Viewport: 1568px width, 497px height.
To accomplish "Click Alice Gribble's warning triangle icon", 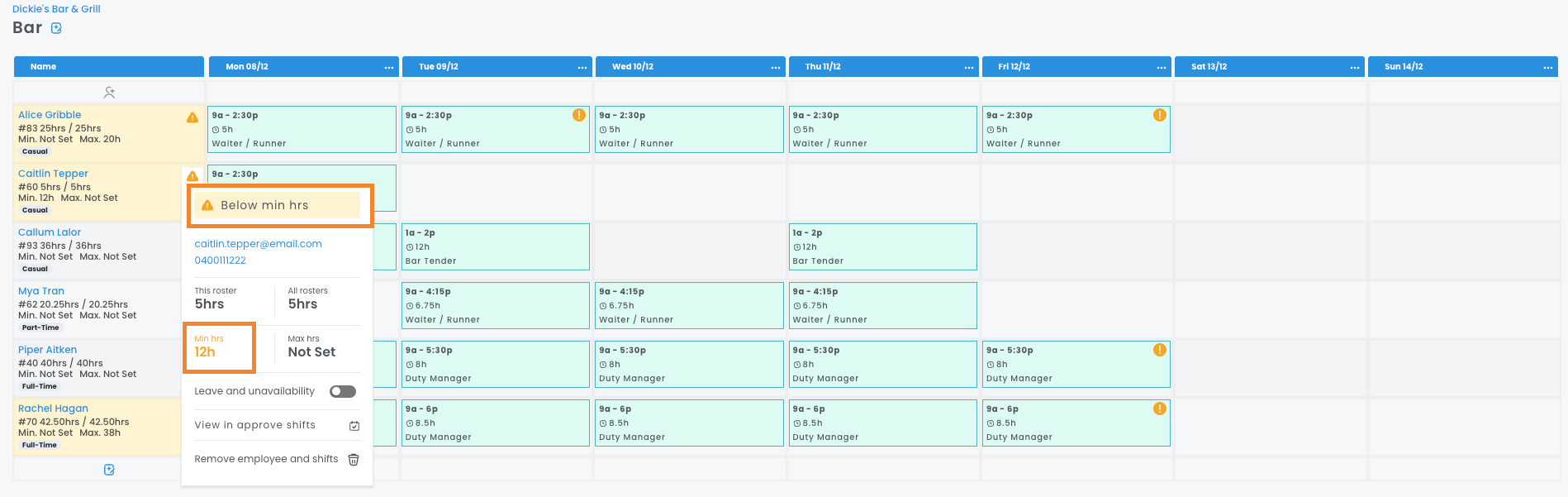I will [192, 117].
